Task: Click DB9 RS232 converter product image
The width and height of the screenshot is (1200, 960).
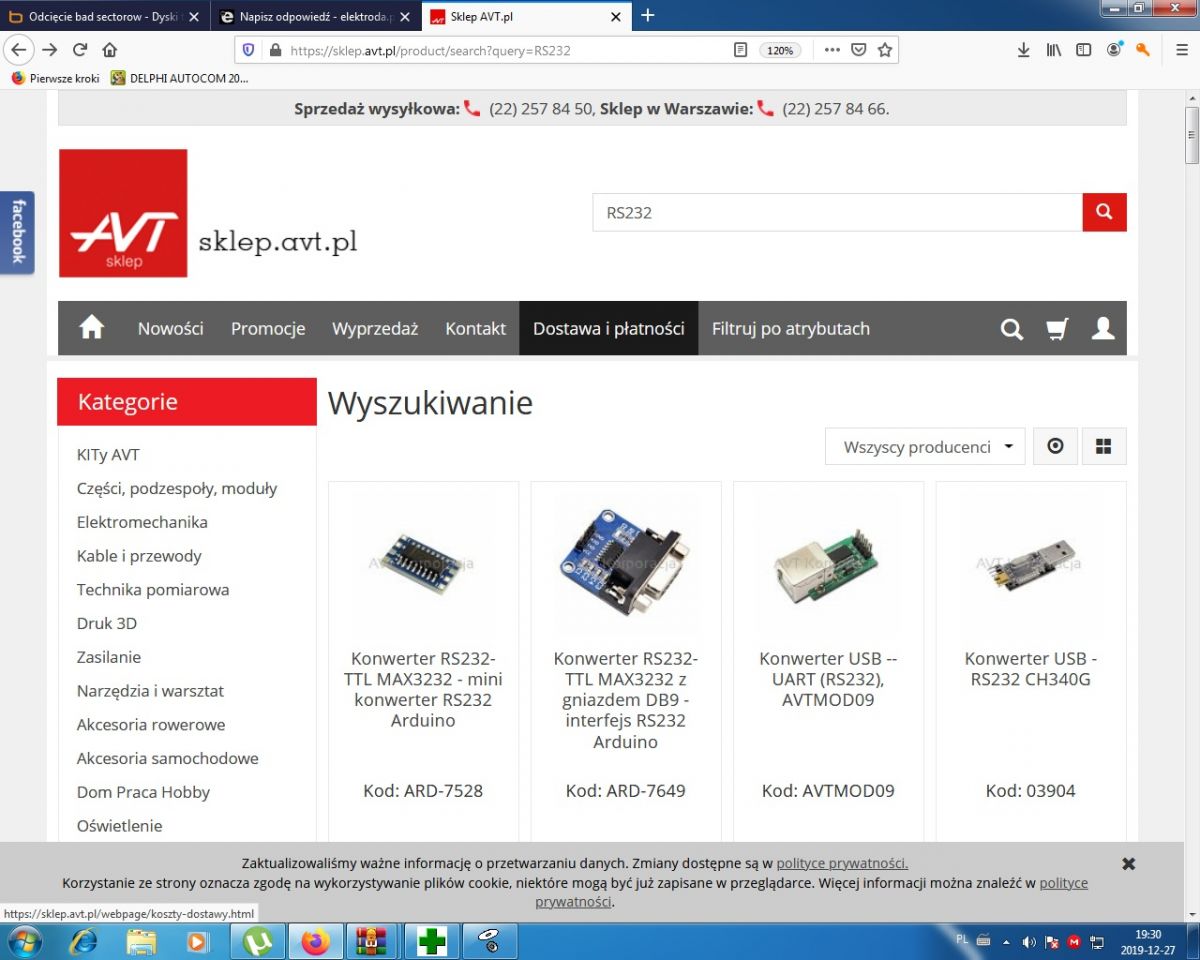Action: click(x=626, y=564)
